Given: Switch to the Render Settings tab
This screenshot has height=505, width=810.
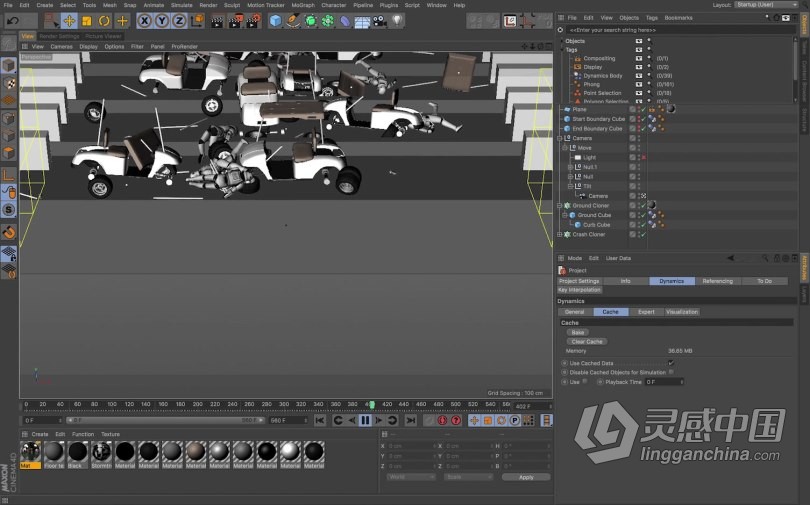Looking at the screenshot, I should (x=59, y=36).
